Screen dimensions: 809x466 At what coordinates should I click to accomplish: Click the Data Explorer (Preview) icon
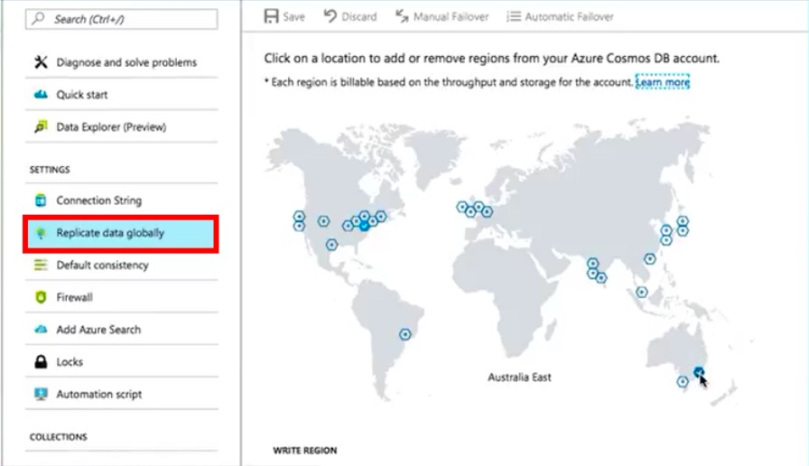pos(41,127)
